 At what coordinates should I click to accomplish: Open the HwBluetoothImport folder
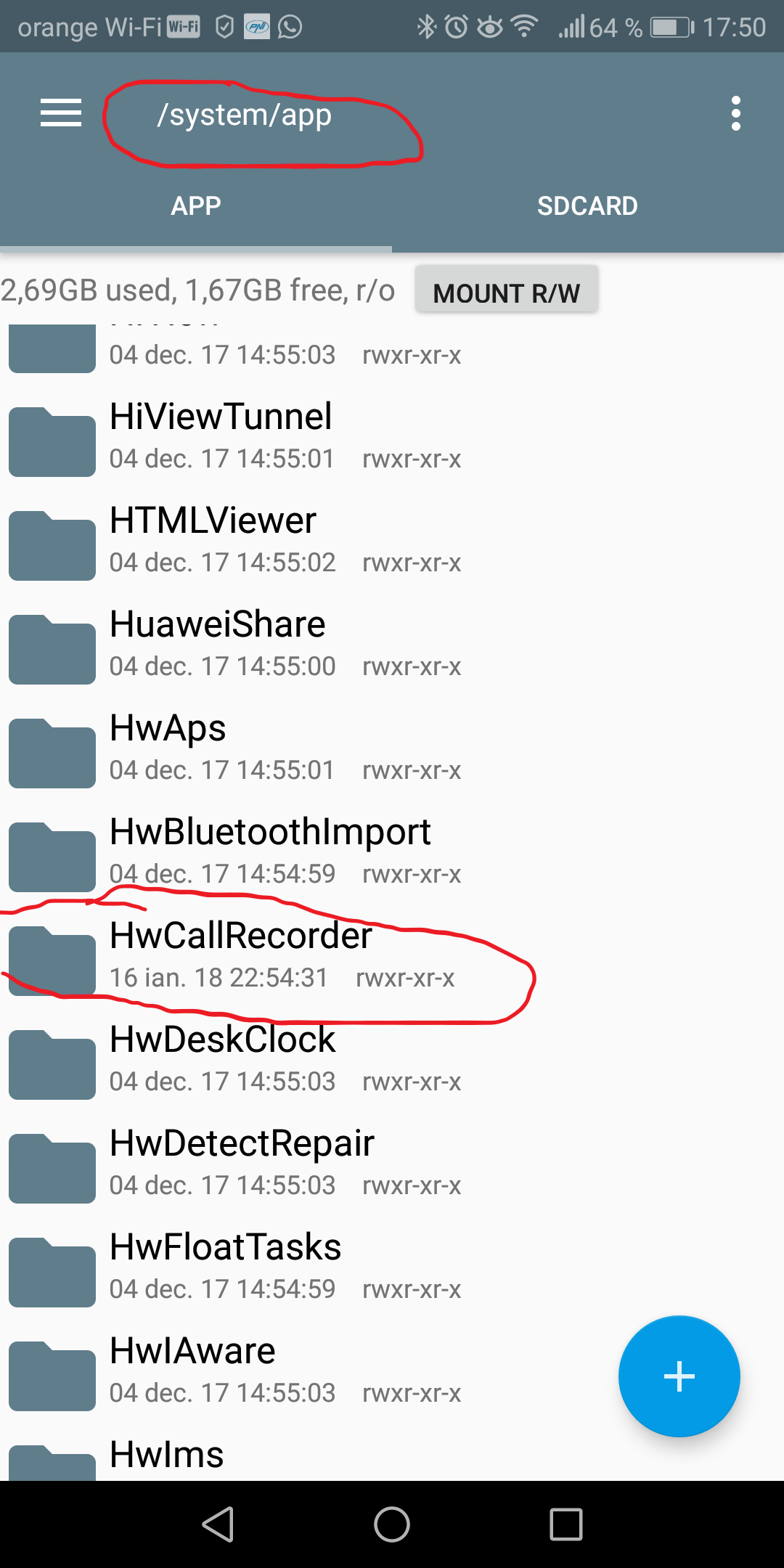tap(392, 852)
